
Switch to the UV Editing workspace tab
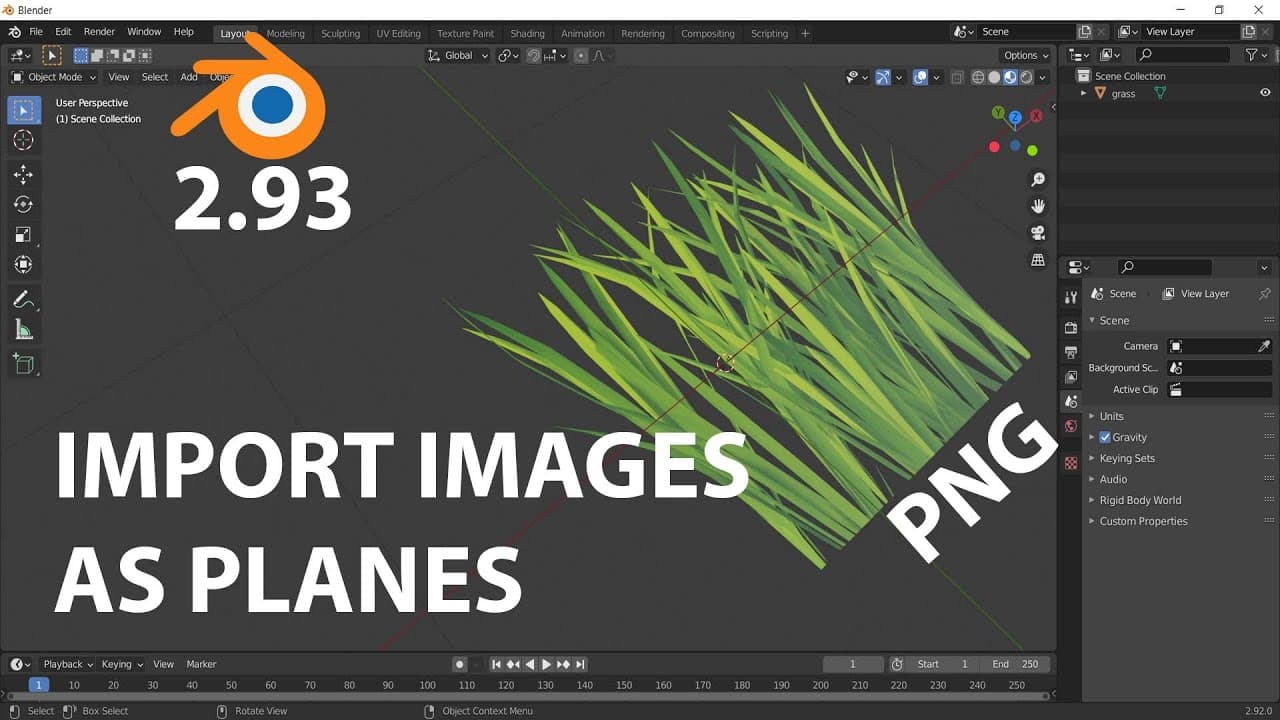coord(398,33)
